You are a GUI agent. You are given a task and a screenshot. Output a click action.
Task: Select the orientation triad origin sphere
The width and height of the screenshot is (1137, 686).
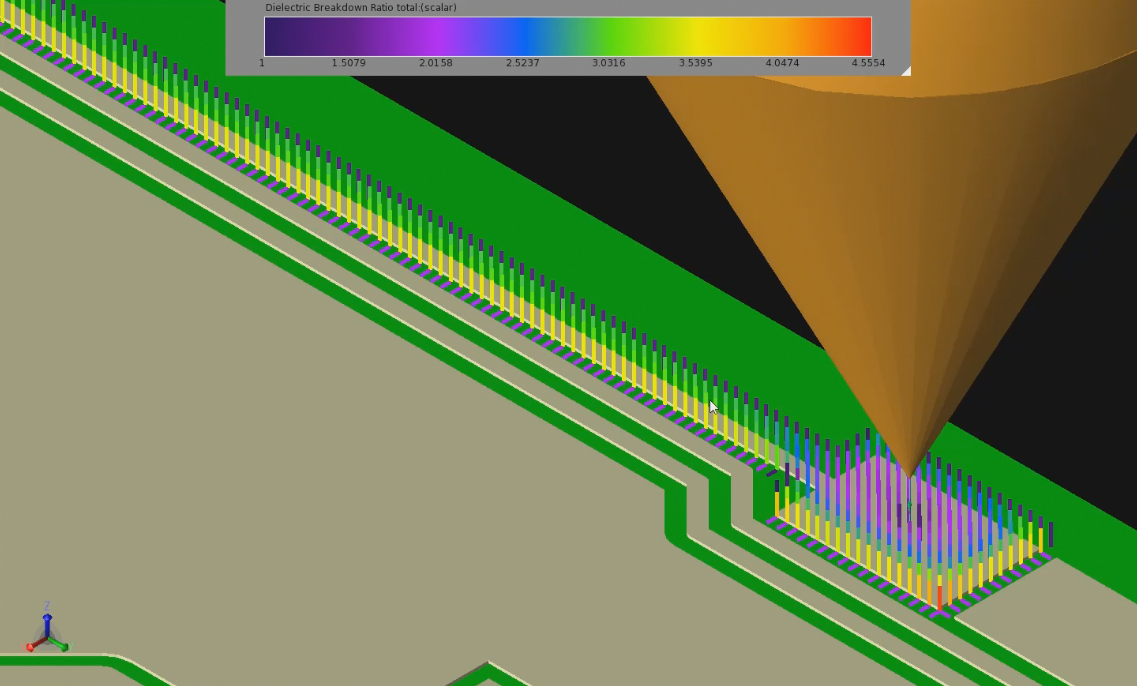[47, 637]
